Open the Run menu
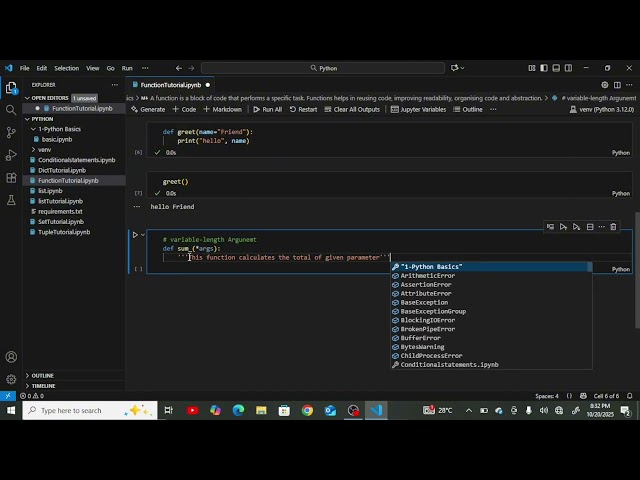Image resolution: width=640 pixels, height=480 pixels. [x=127, y=68]
